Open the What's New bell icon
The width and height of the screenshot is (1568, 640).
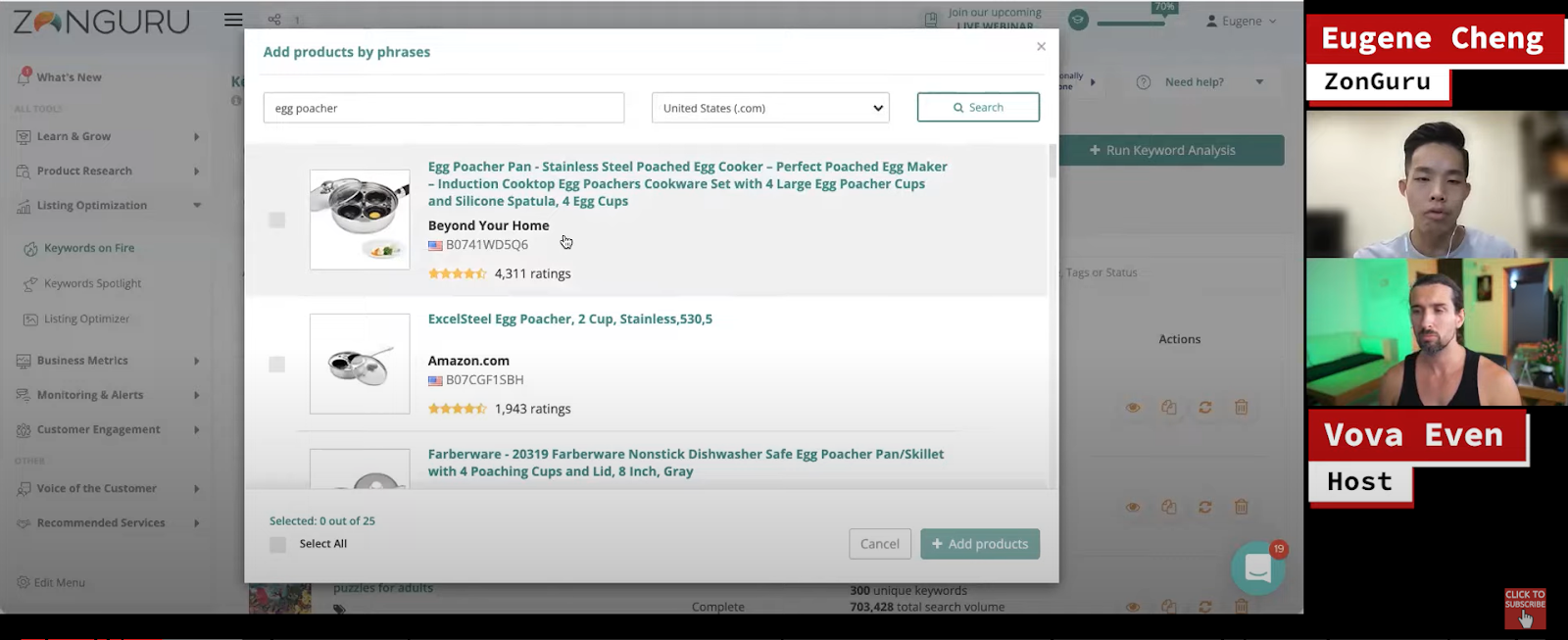(24, 75)
